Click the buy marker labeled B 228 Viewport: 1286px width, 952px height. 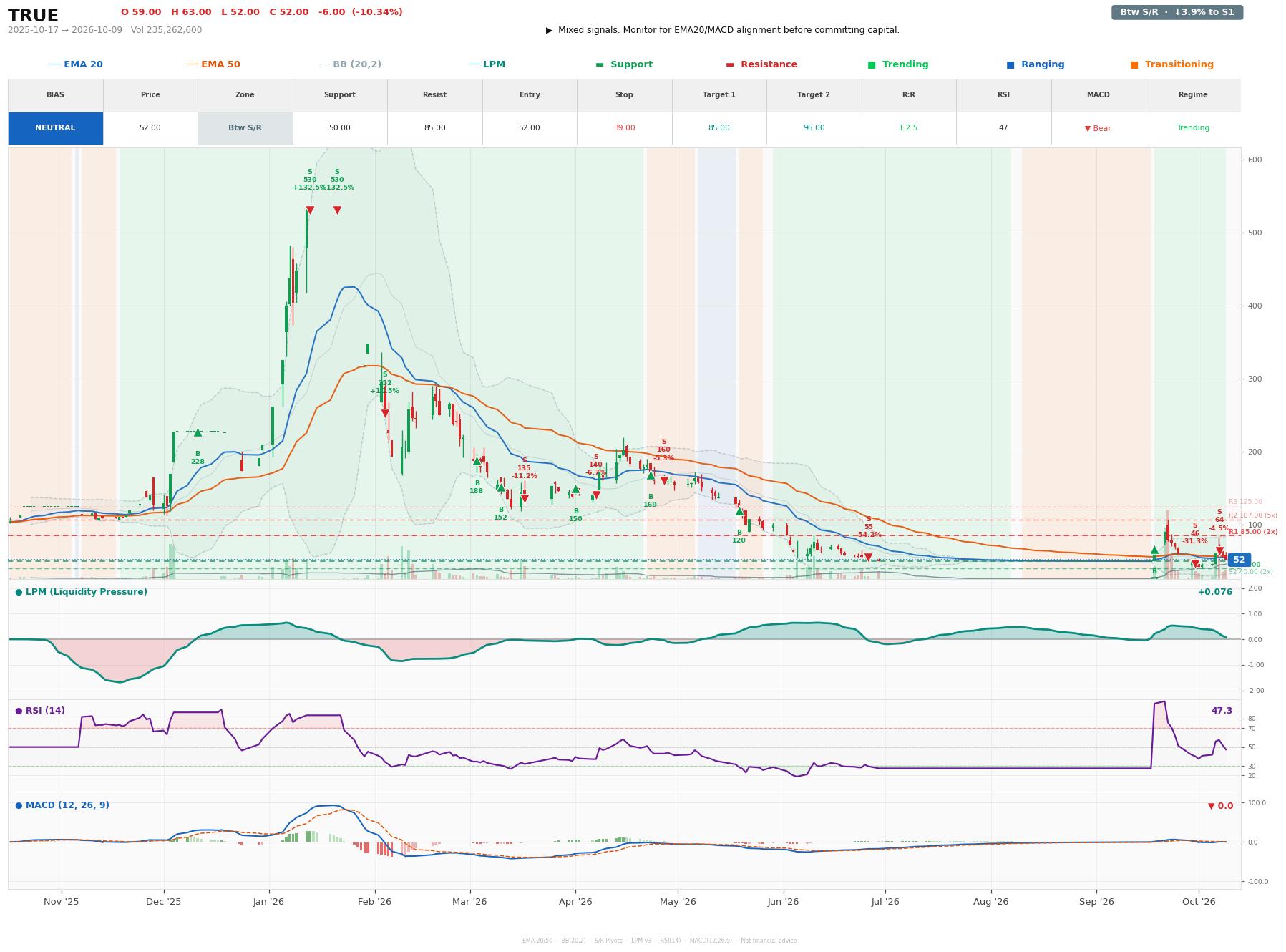pos(198,432)
